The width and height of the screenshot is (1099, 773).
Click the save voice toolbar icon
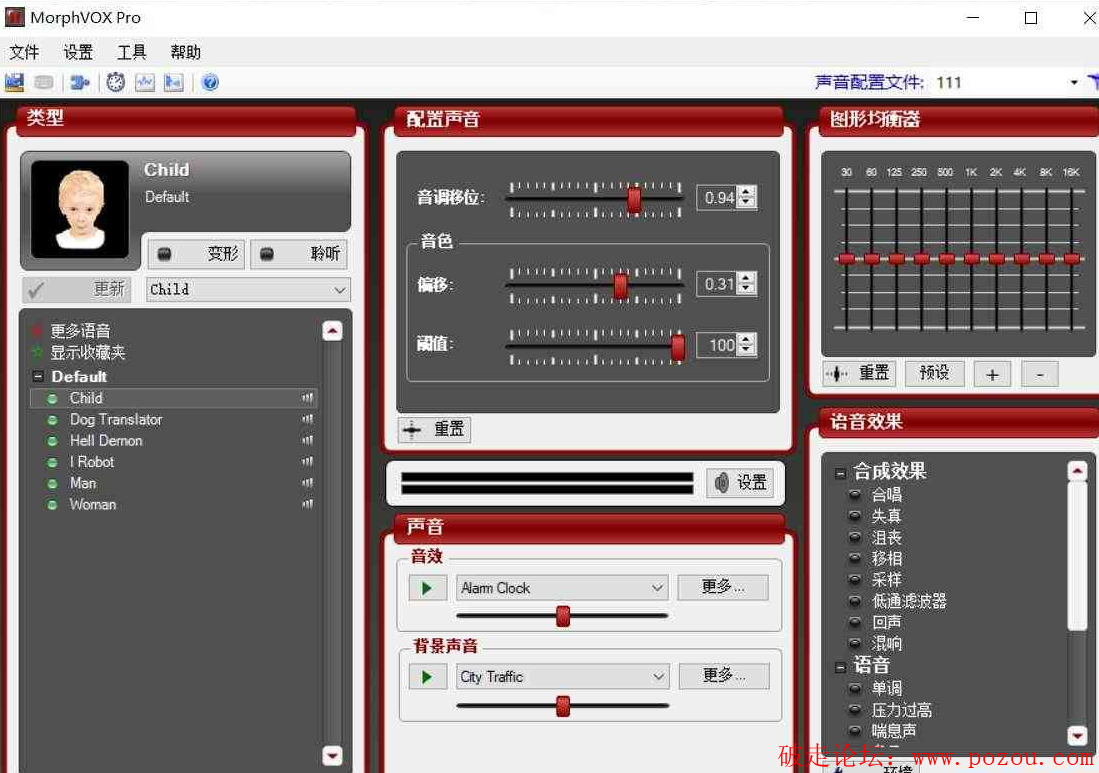[14, 83]
